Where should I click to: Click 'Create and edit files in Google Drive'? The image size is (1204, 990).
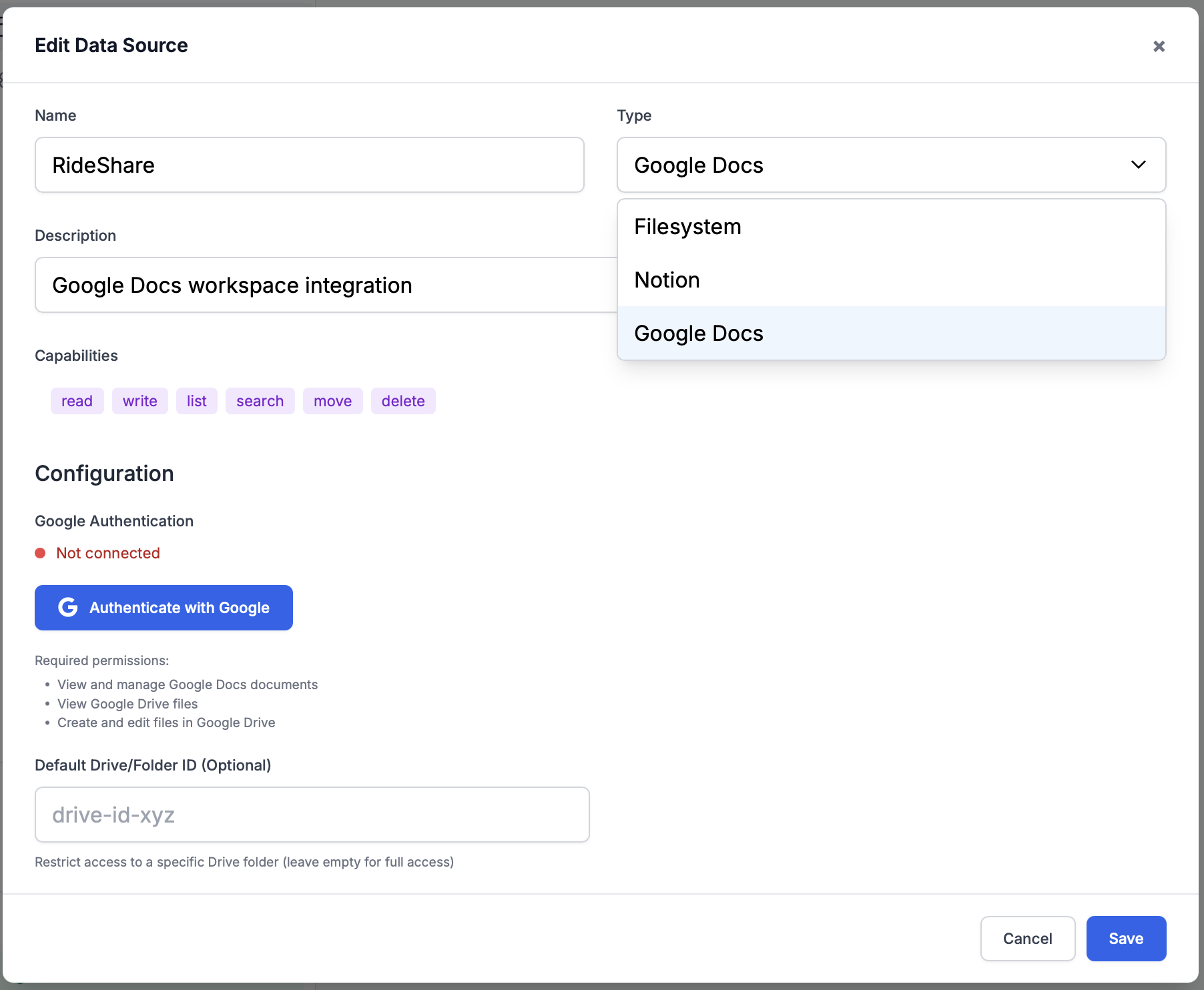166,722
